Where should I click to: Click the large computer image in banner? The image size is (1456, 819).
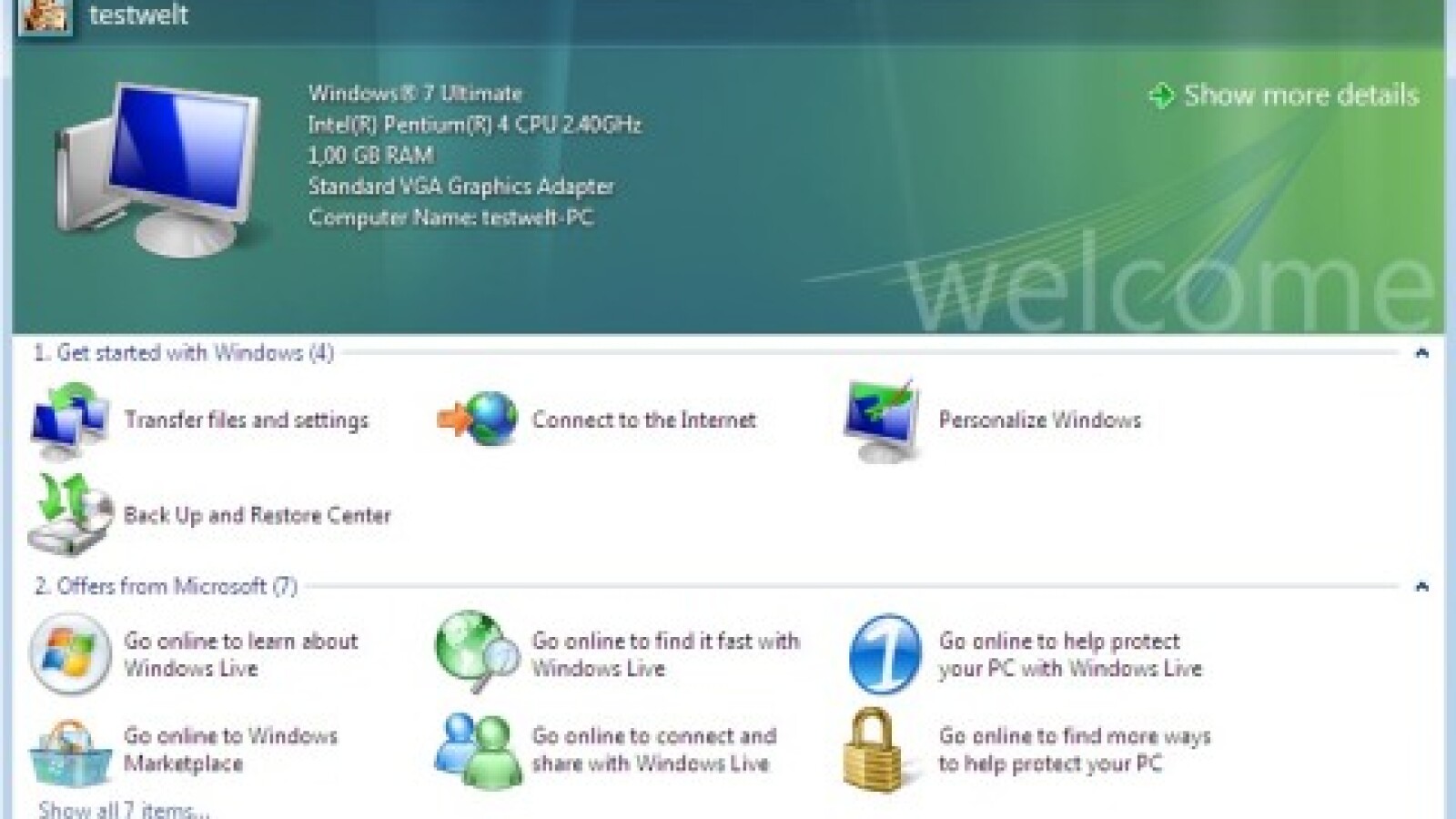(155, 168)
